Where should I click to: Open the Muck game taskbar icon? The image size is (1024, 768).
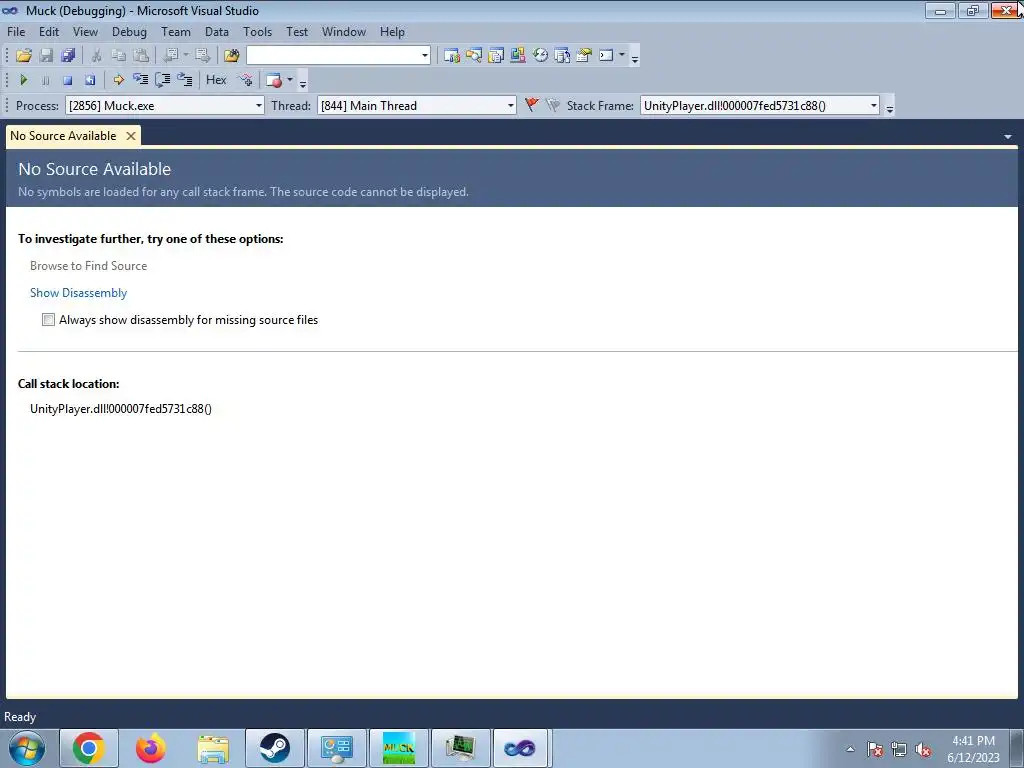click(398, 748)
